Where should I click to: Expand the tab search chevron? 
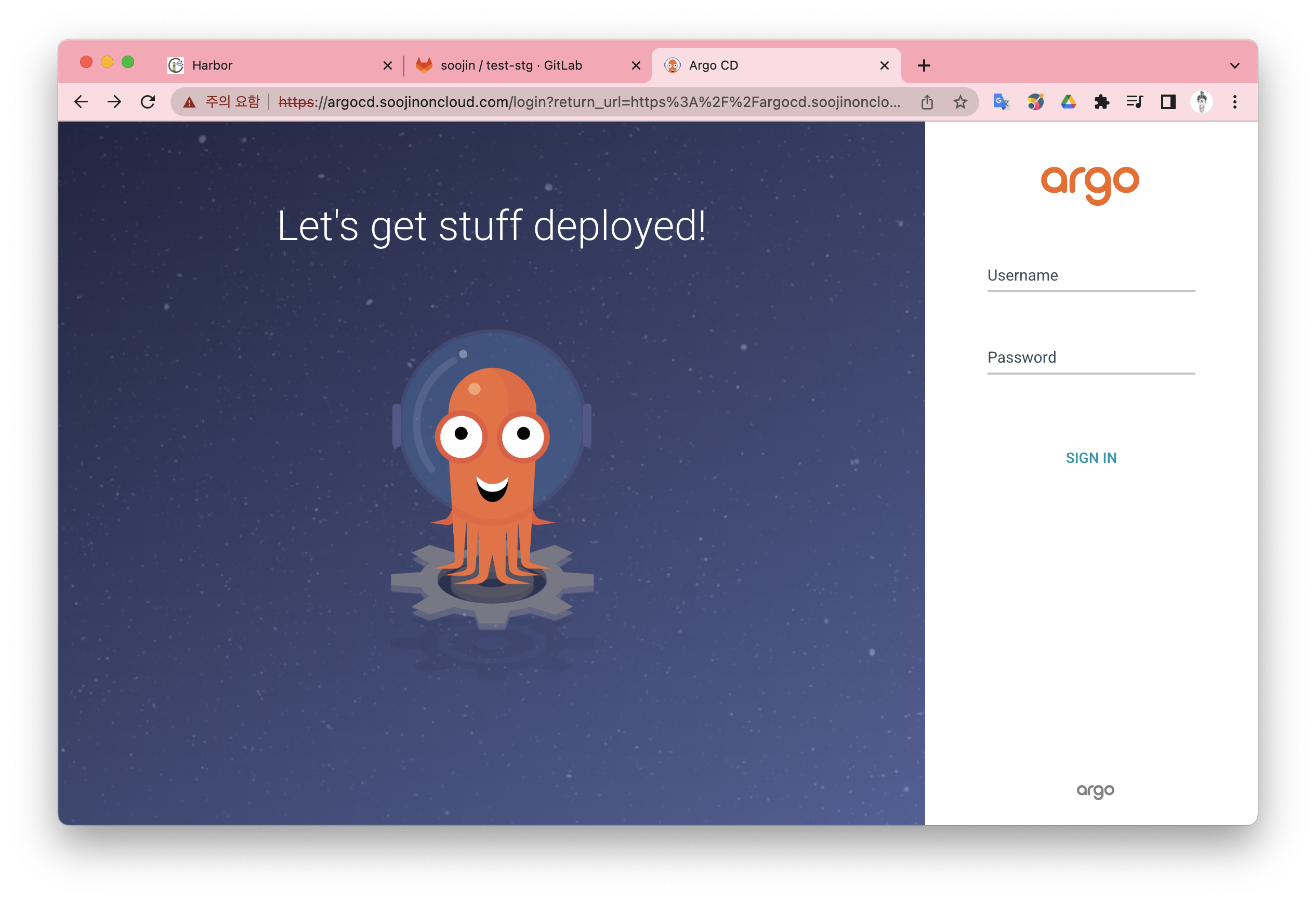[x=1235, y=65]
